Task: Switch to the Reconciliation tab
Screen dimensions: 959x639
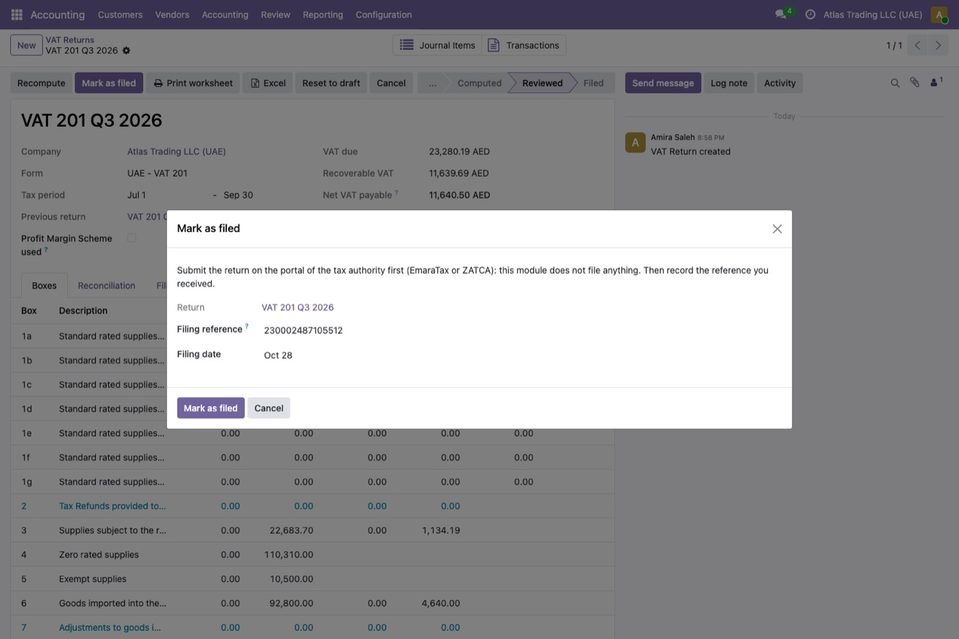Action: click(x=106, y=286)
